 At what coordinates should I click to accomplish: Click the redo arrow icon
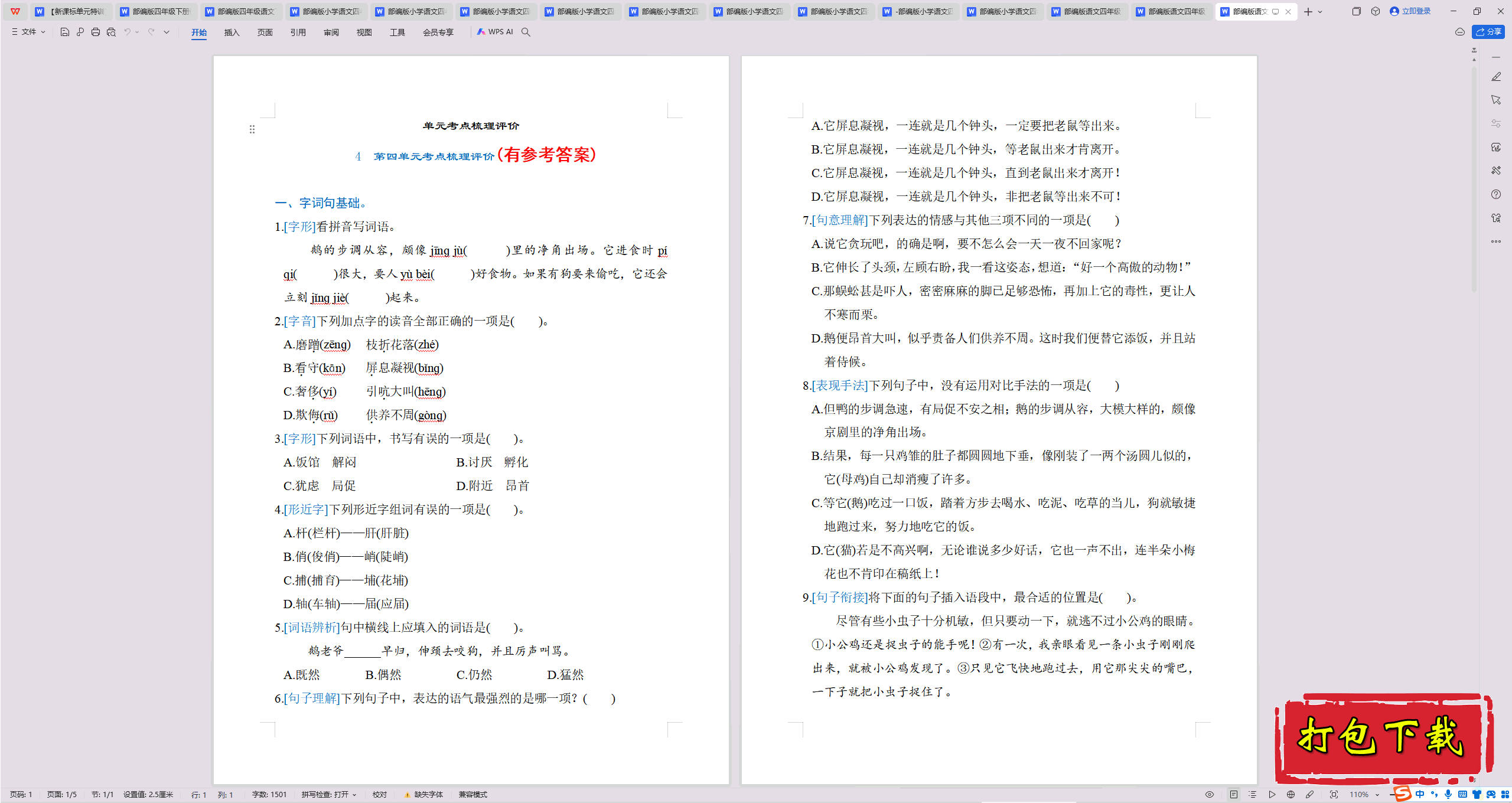[x=151, y=32]
